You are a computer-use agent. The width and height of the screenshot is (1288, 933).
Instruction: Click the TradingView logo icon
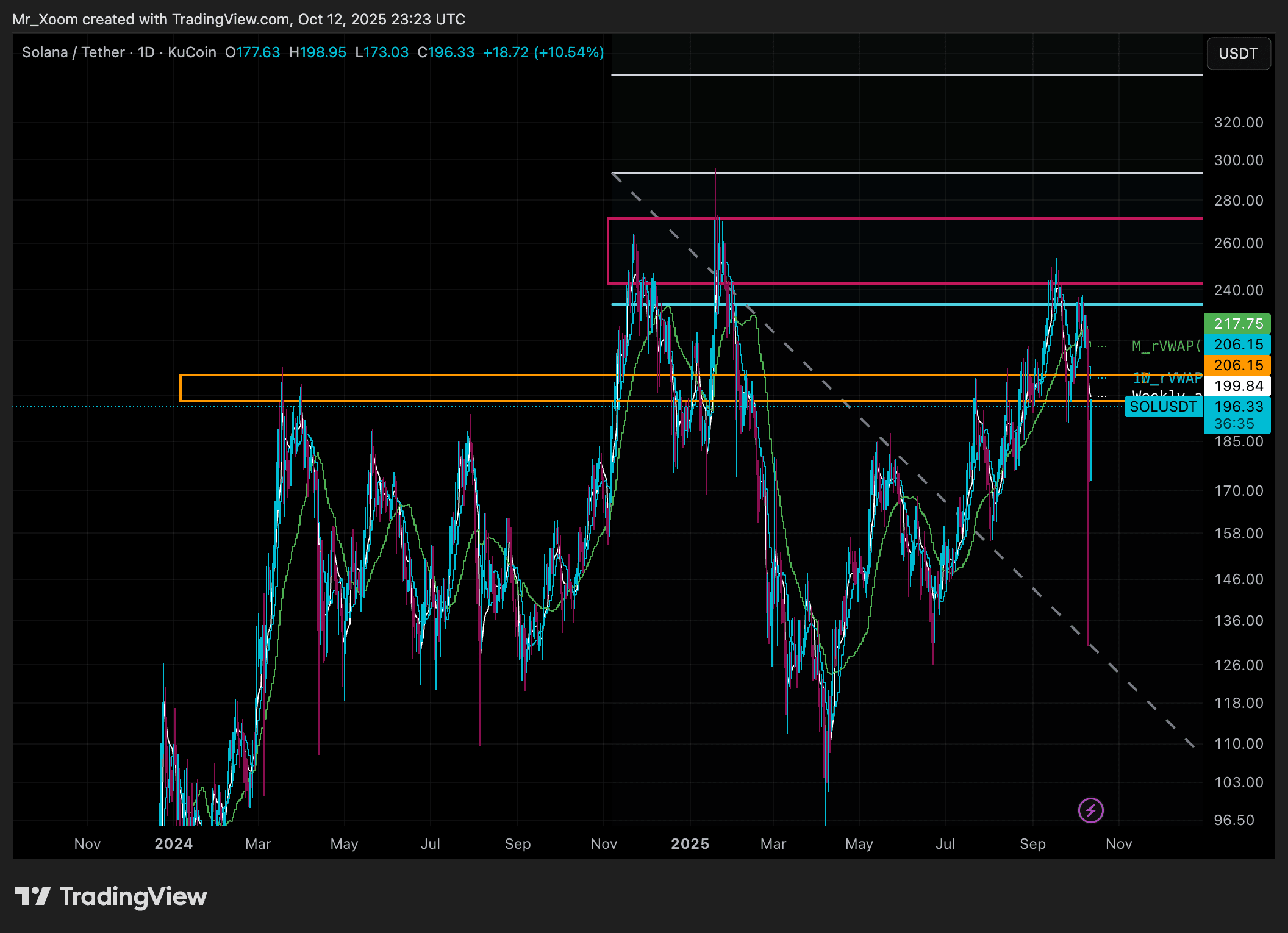(x=32, y=896)
